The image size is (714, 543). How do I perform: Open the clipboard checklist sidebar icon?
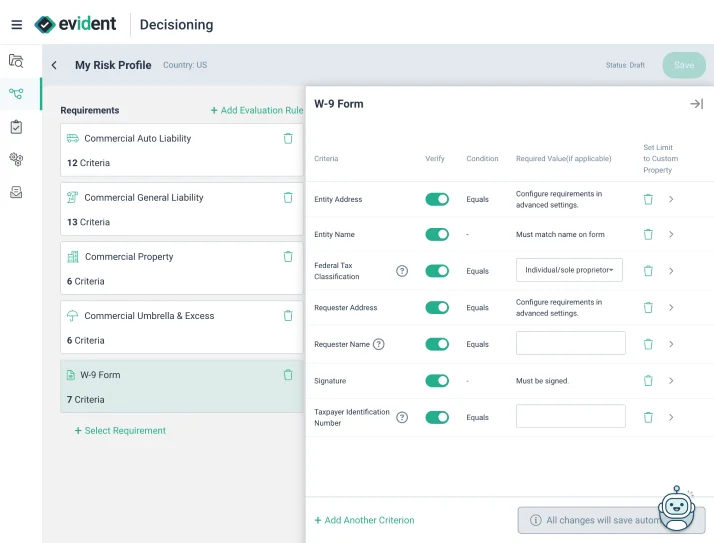coord(16,127)
